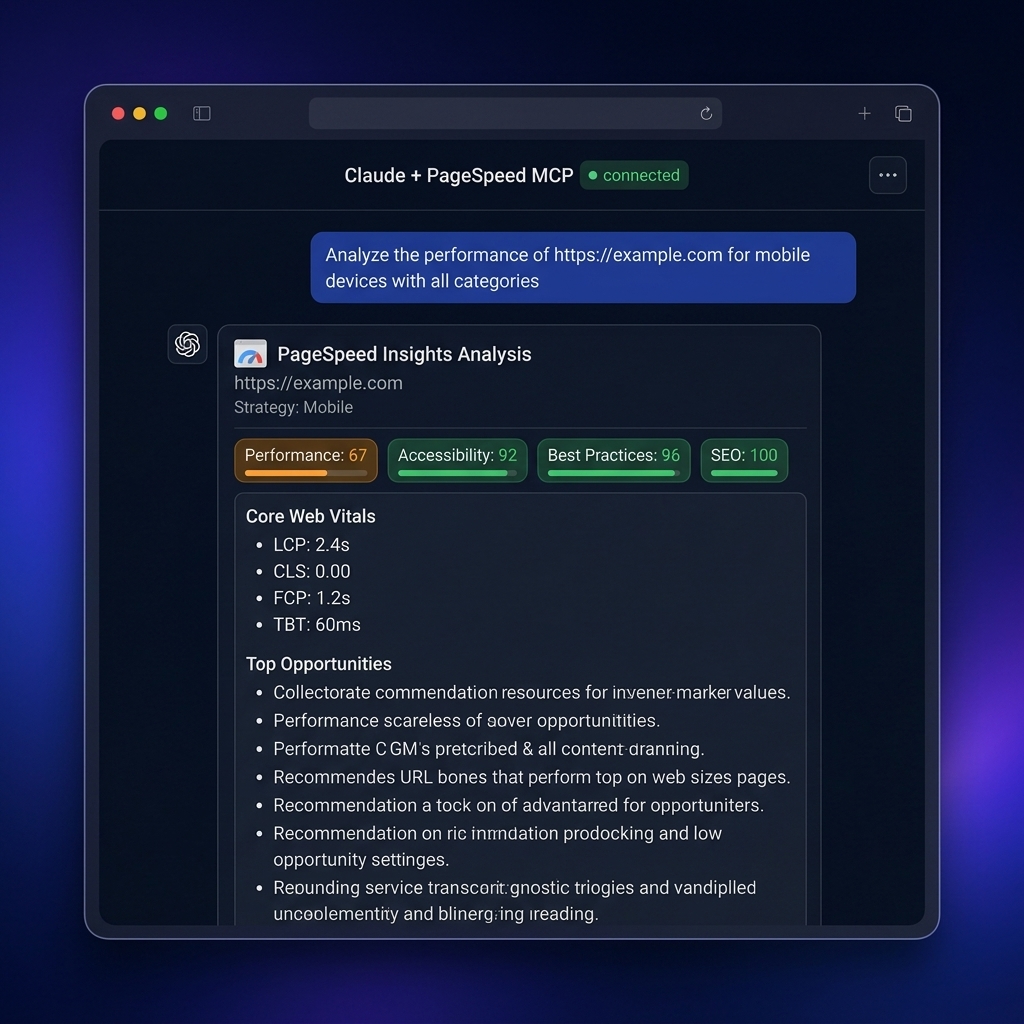The height and width of the screenshot is (1024, 1024).
Task: Click the CLS: 0.00 metric
Action: coord(312,571)
